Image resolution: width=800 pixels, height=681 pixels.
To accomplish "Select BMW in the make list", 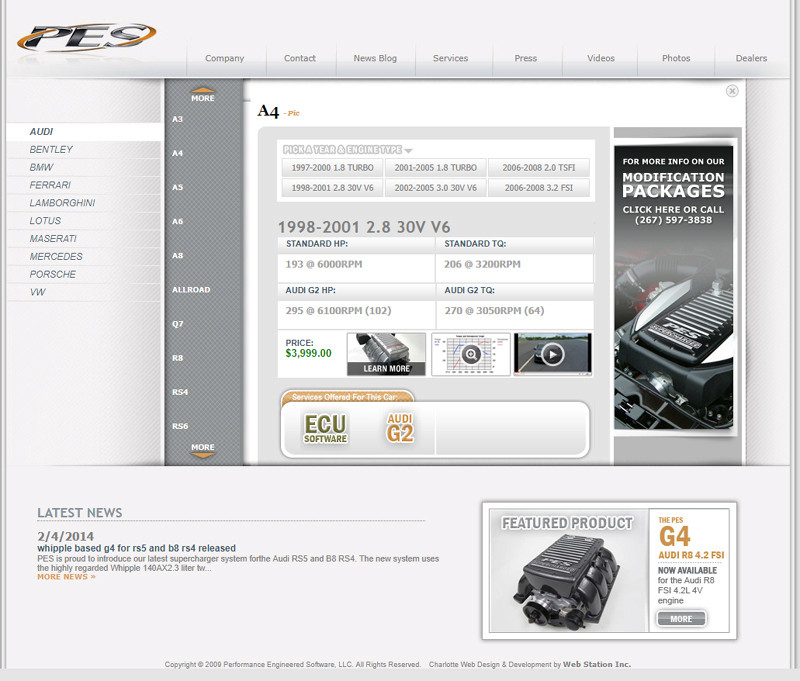I will pos(84,167).
